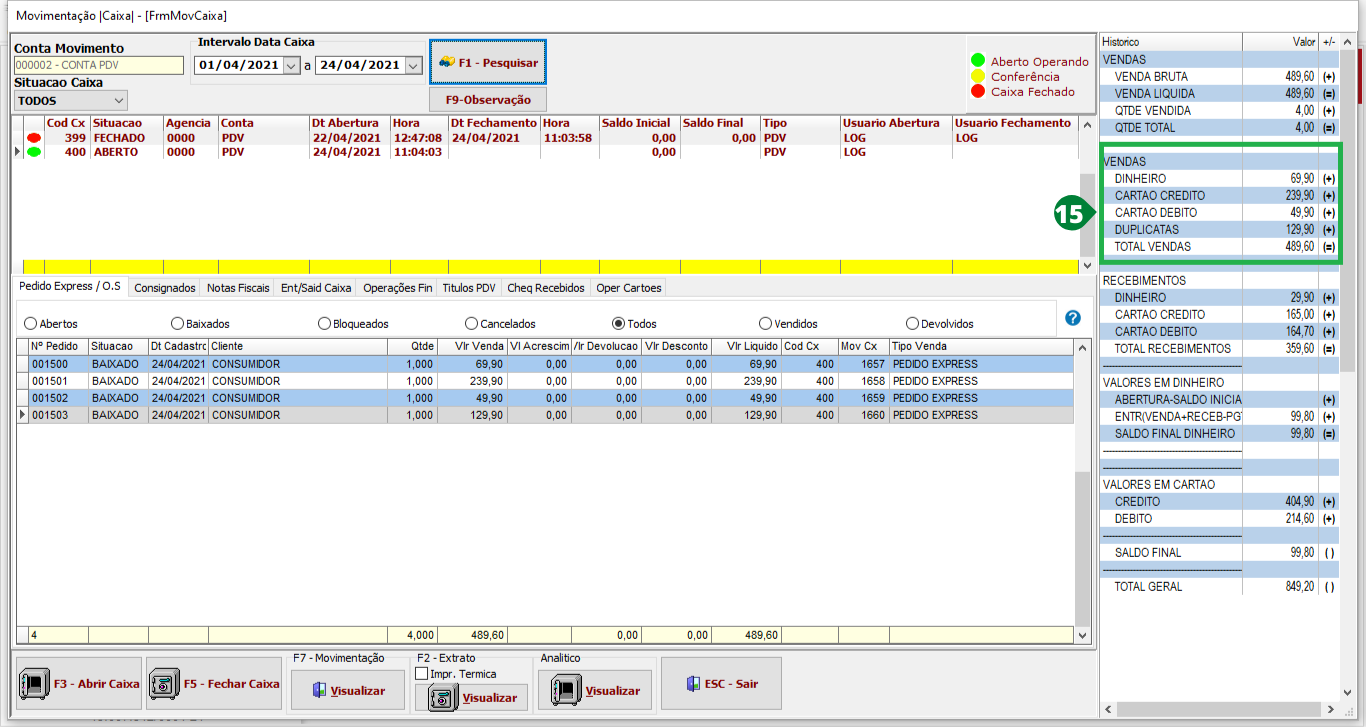Click the DUPLICATAS row in Historico
This screenshot has width=1366, height=727.
[x=1219, y=229]
